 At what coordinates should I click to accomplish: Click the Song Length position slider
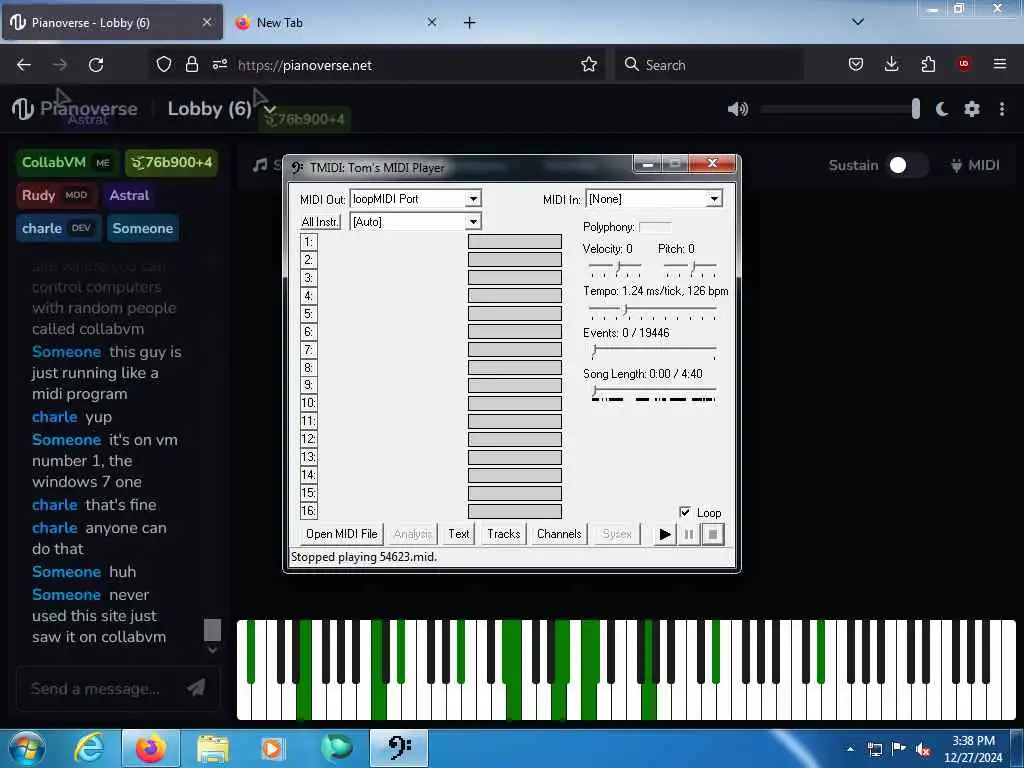click(652, 392)
